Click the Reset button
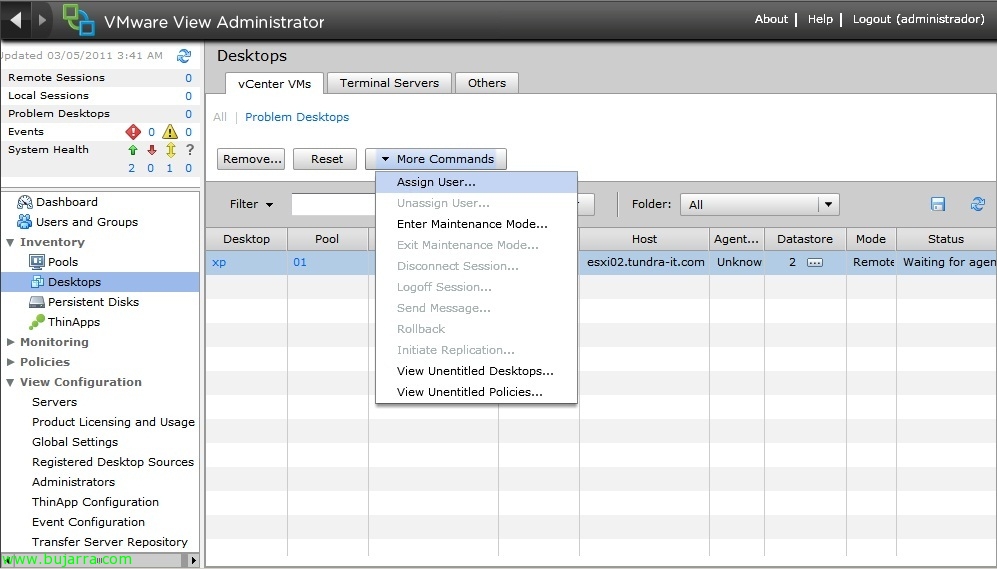Viewport: 997px width, 569px height. point(325,159)
